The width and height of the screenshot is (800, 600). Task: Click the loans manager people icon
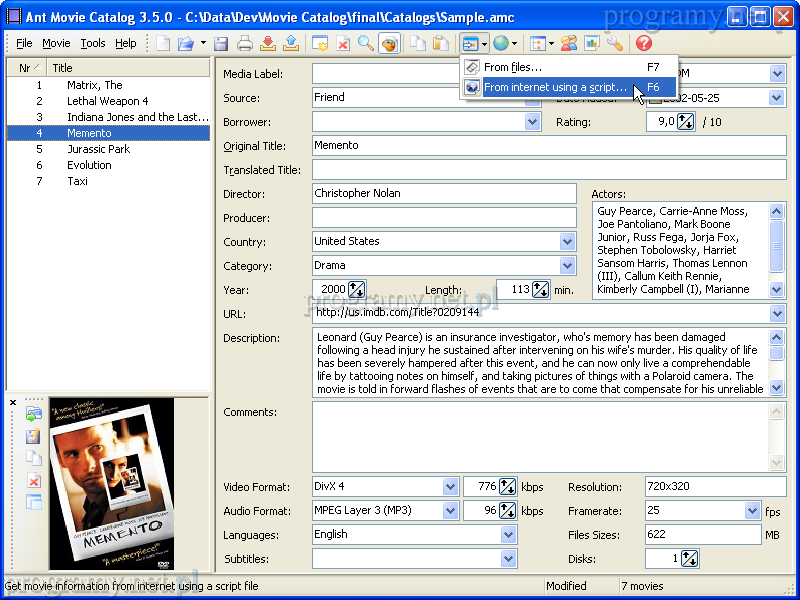(x=569, y=44)
